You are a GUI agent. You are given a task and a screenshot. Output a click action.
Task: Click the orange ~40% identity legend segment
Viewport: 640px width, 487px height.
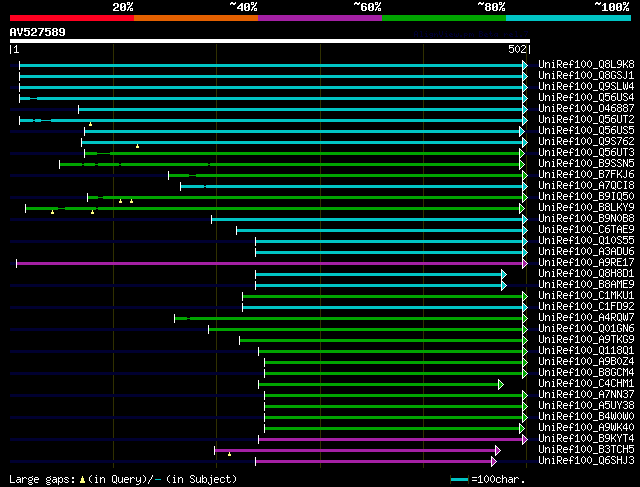point(196,18)
